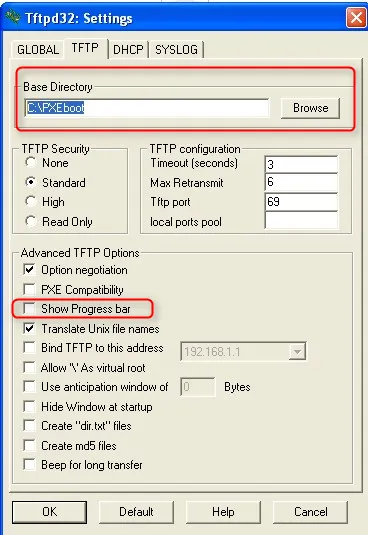
Task: Expand the bind address dropdown arrow
Action: pyautogui.click(x=297, y=351)
